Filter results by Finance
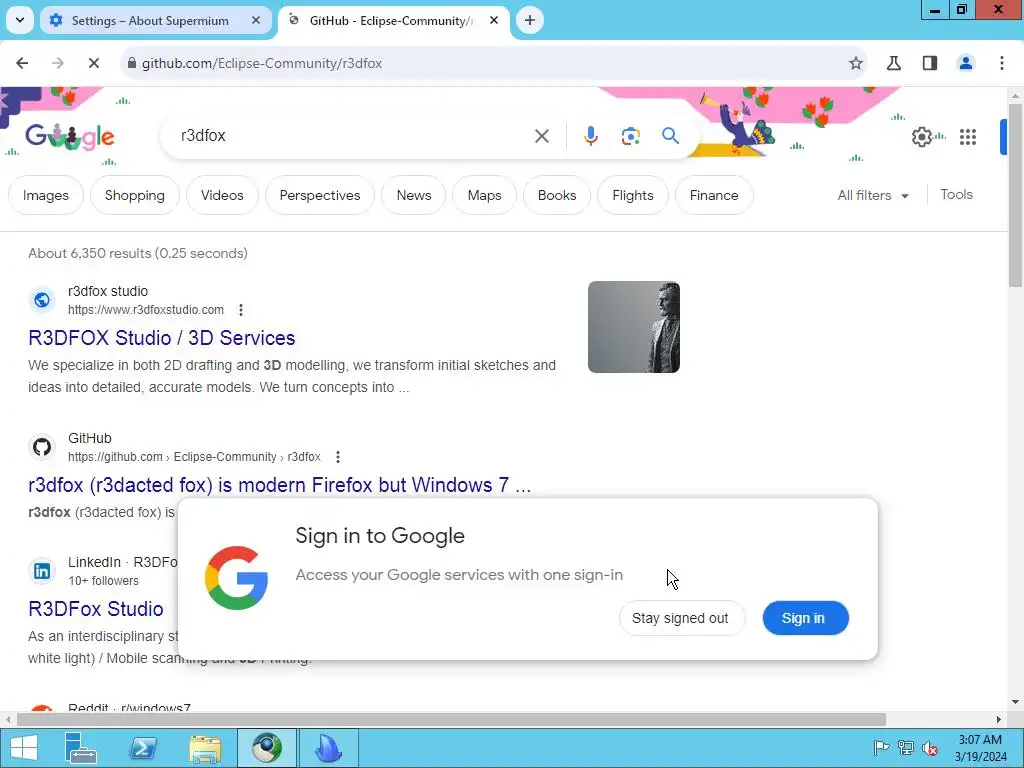This screenshot has height=768, width=1024. coord(714,195)
